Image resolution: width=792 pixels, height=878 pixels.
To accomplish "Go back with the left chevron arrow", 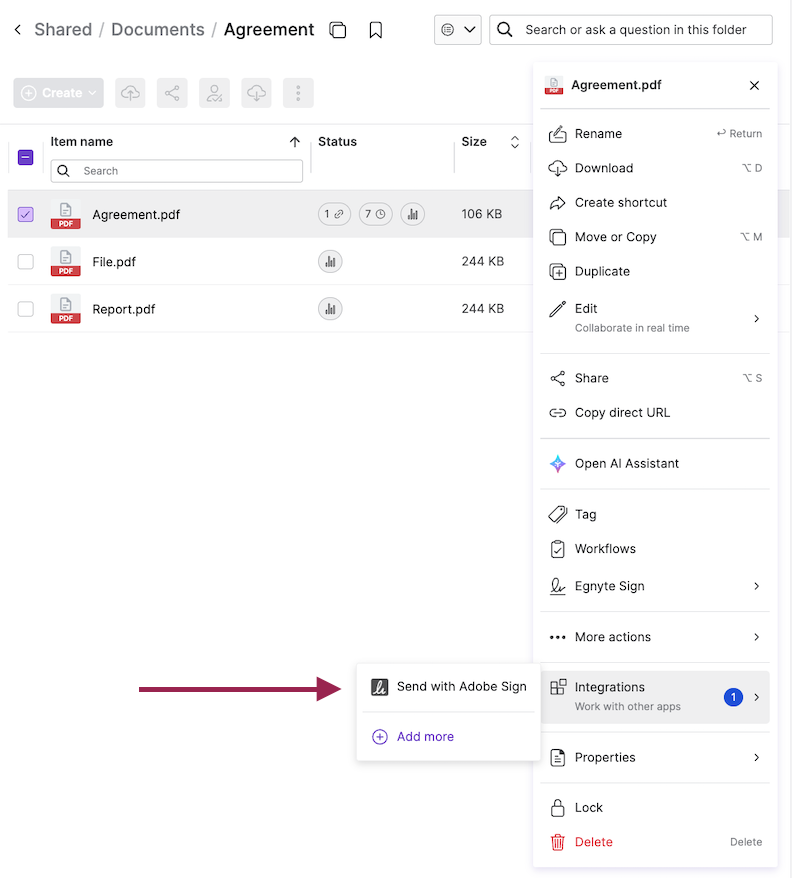I will tap(18, 30).
